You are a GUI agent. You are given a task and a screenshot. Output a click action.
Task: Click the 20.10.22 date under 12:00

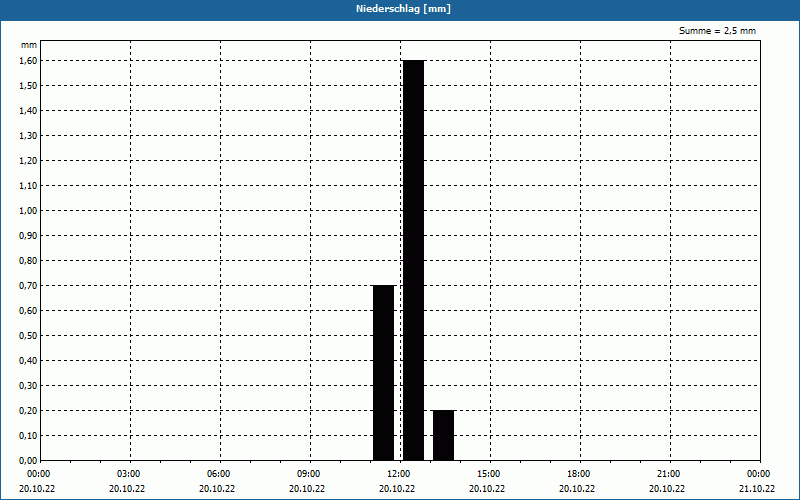(397, 488)
